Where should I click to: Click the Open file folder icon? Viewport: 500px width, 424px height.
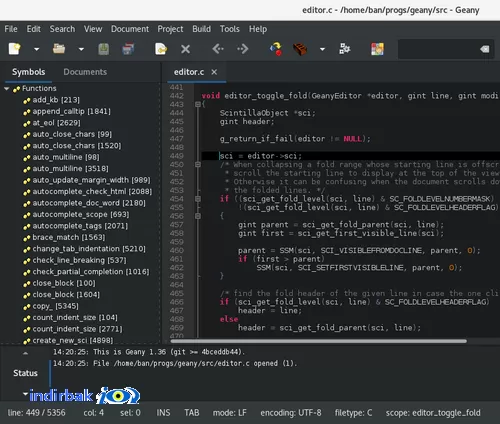coord(59,49)
